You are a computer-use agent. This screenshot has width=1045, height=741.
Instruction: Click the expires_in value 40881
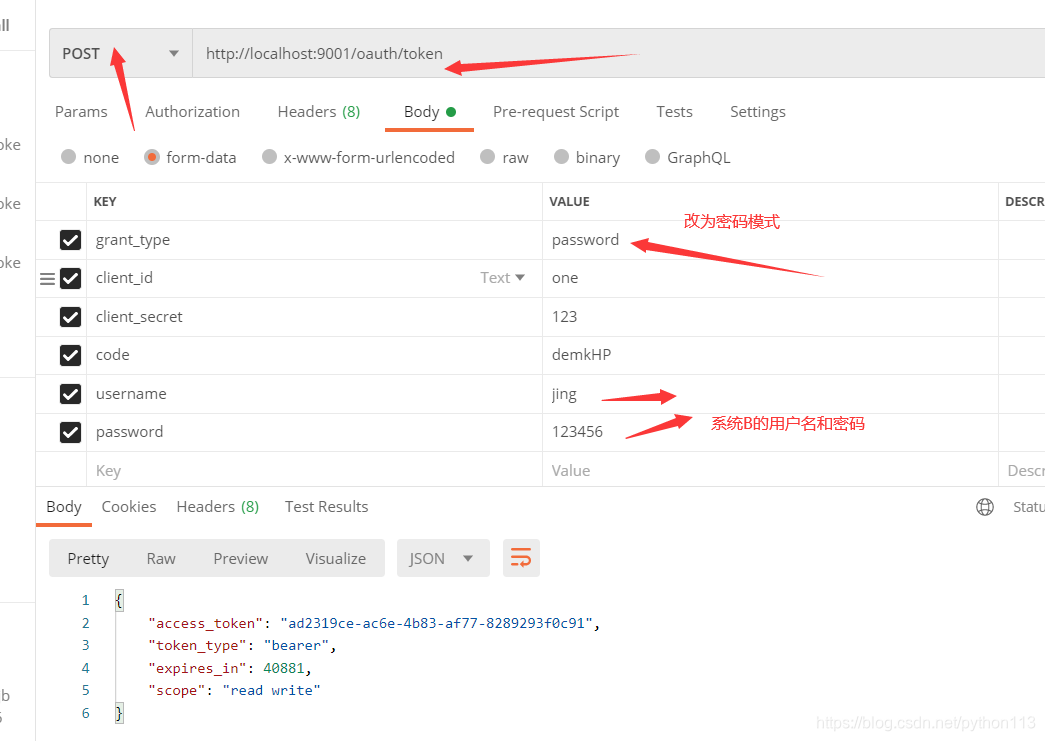point(284,668)
